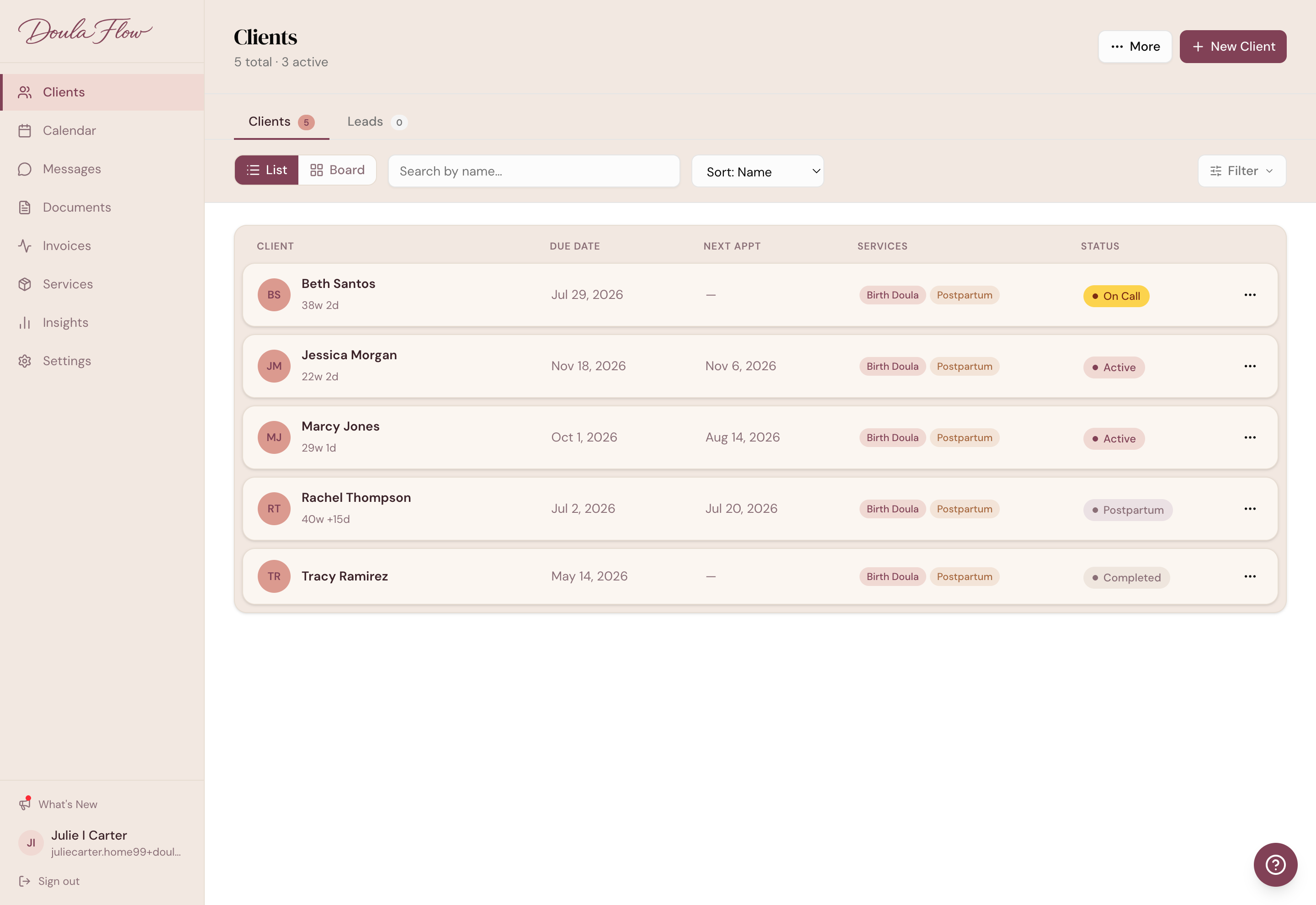The image size is (1316, 905).
Task: Click the CLIENT column header
Action: [276, 246]
